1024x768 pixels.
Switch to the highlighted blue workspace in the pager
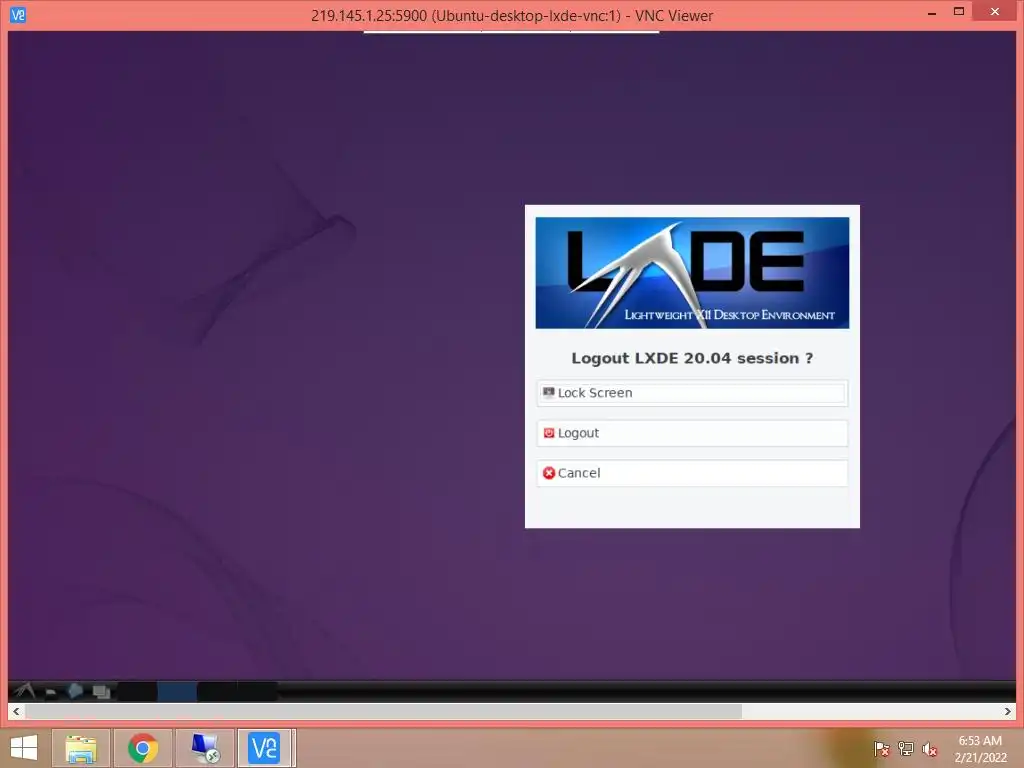click(x=177, y=691)
